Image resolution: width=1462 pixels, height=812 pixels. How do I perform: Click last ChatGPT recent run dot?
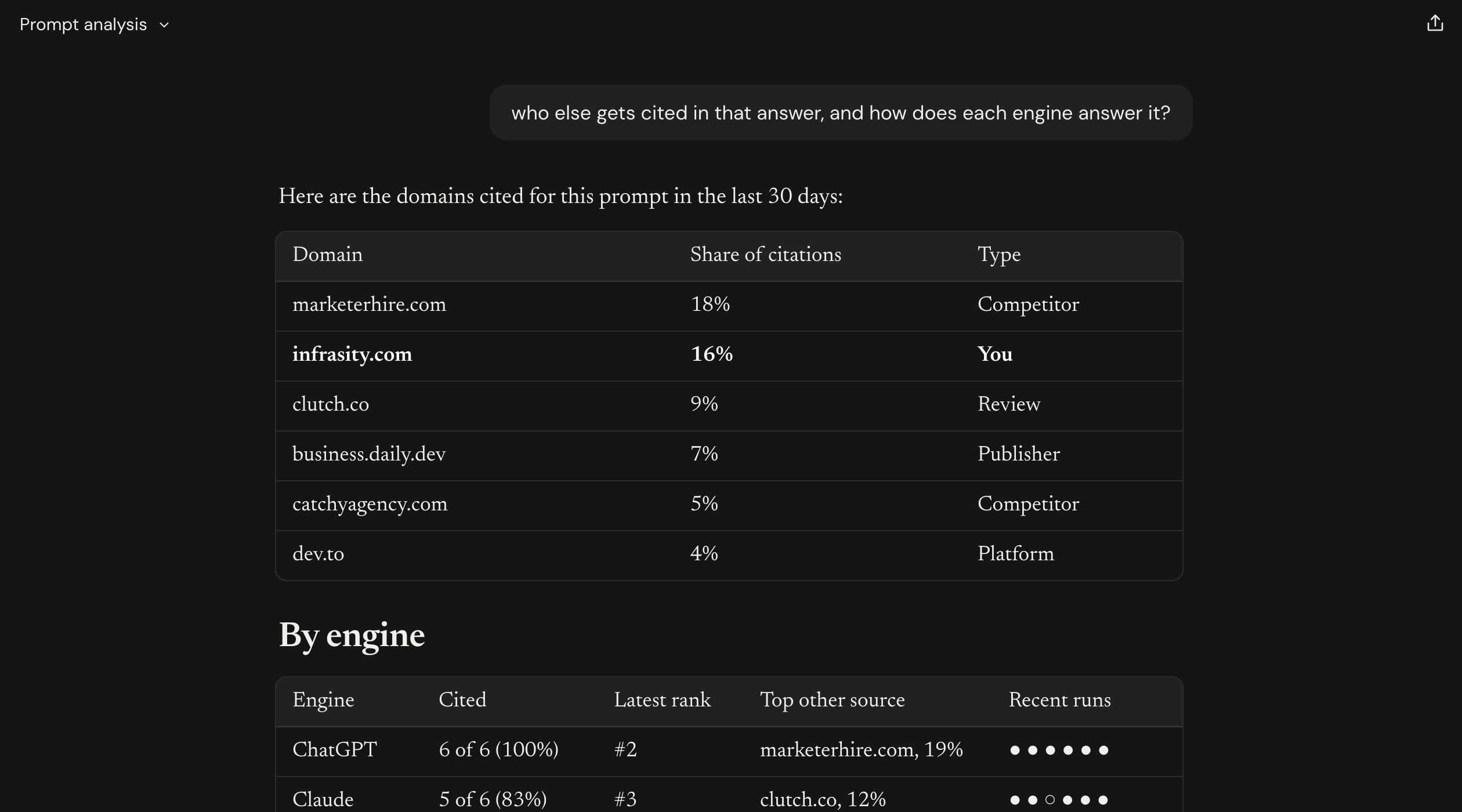1103,750
